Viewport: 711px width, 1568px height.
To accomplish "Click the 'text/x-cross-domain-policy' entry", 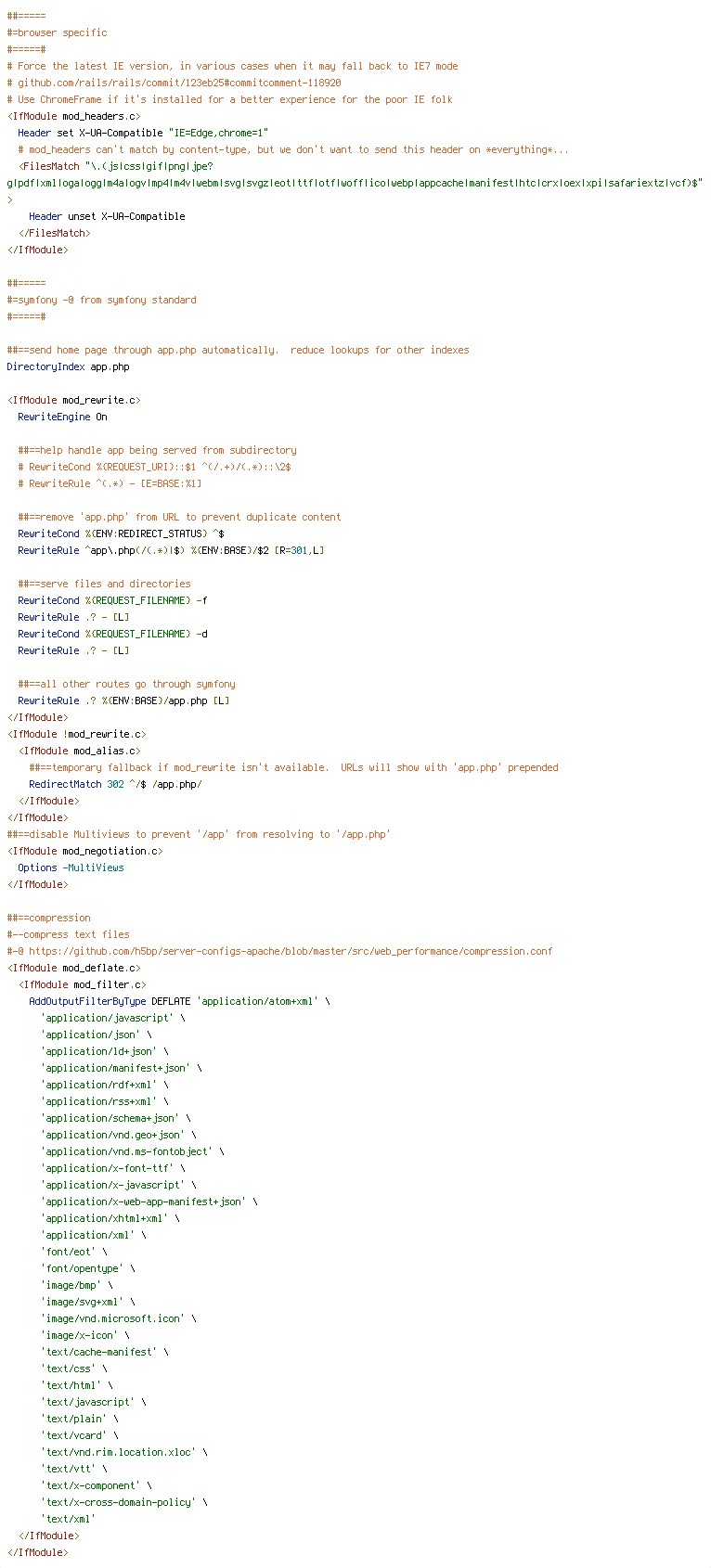I will (118, 1502).
